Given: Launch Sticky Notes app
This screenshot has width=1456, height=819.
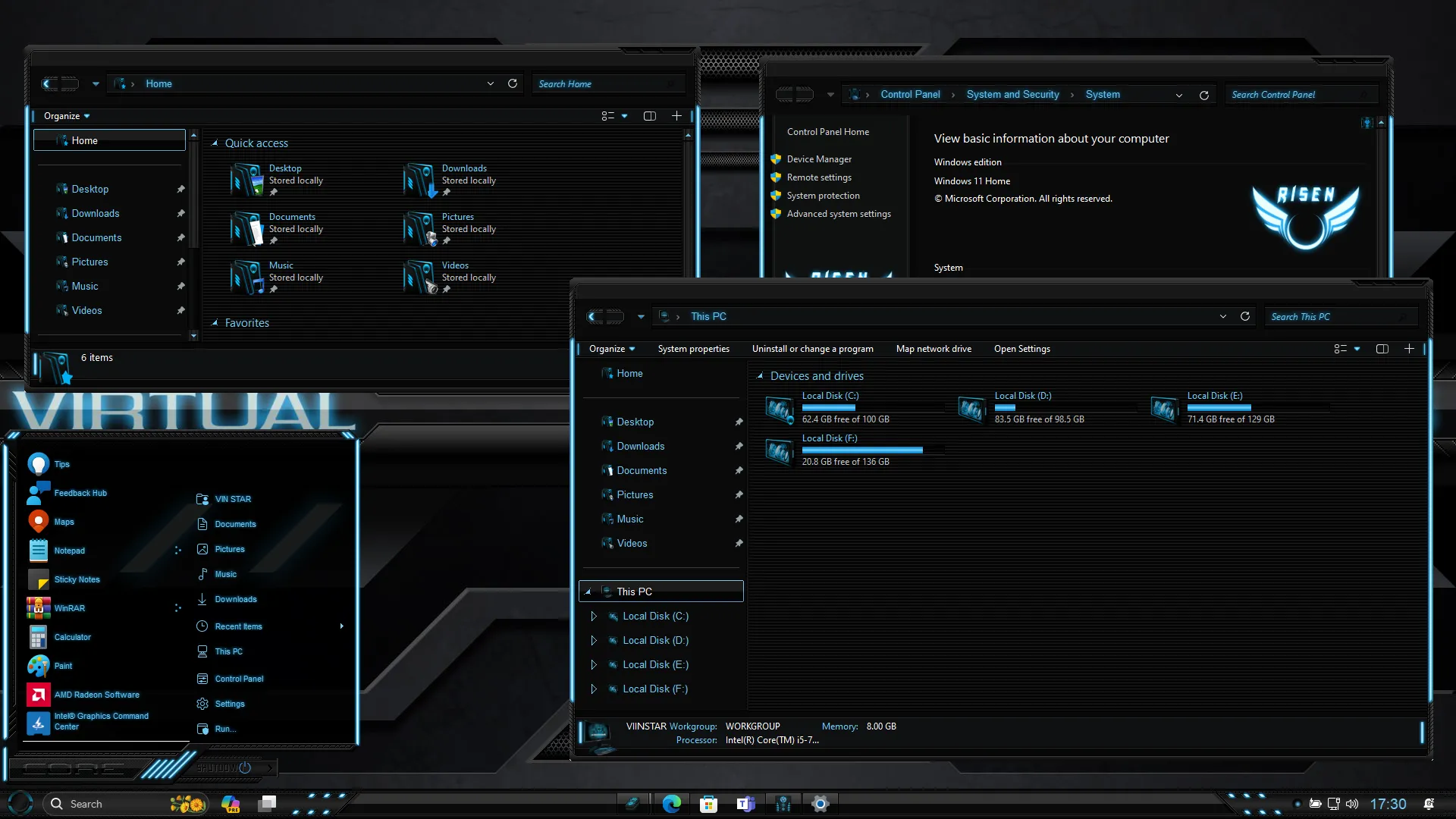Looking at the screenshot, I should tap(39, 579).
